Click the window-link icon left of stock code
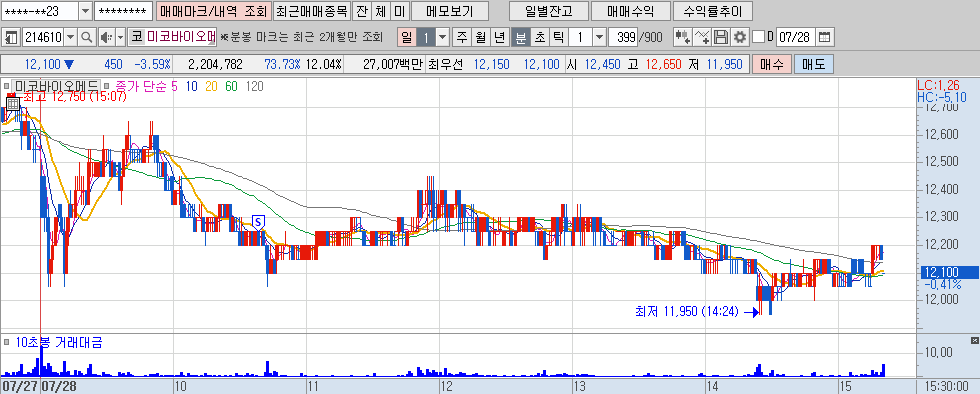The image size is (980, 394). click(x=11, y=38)
